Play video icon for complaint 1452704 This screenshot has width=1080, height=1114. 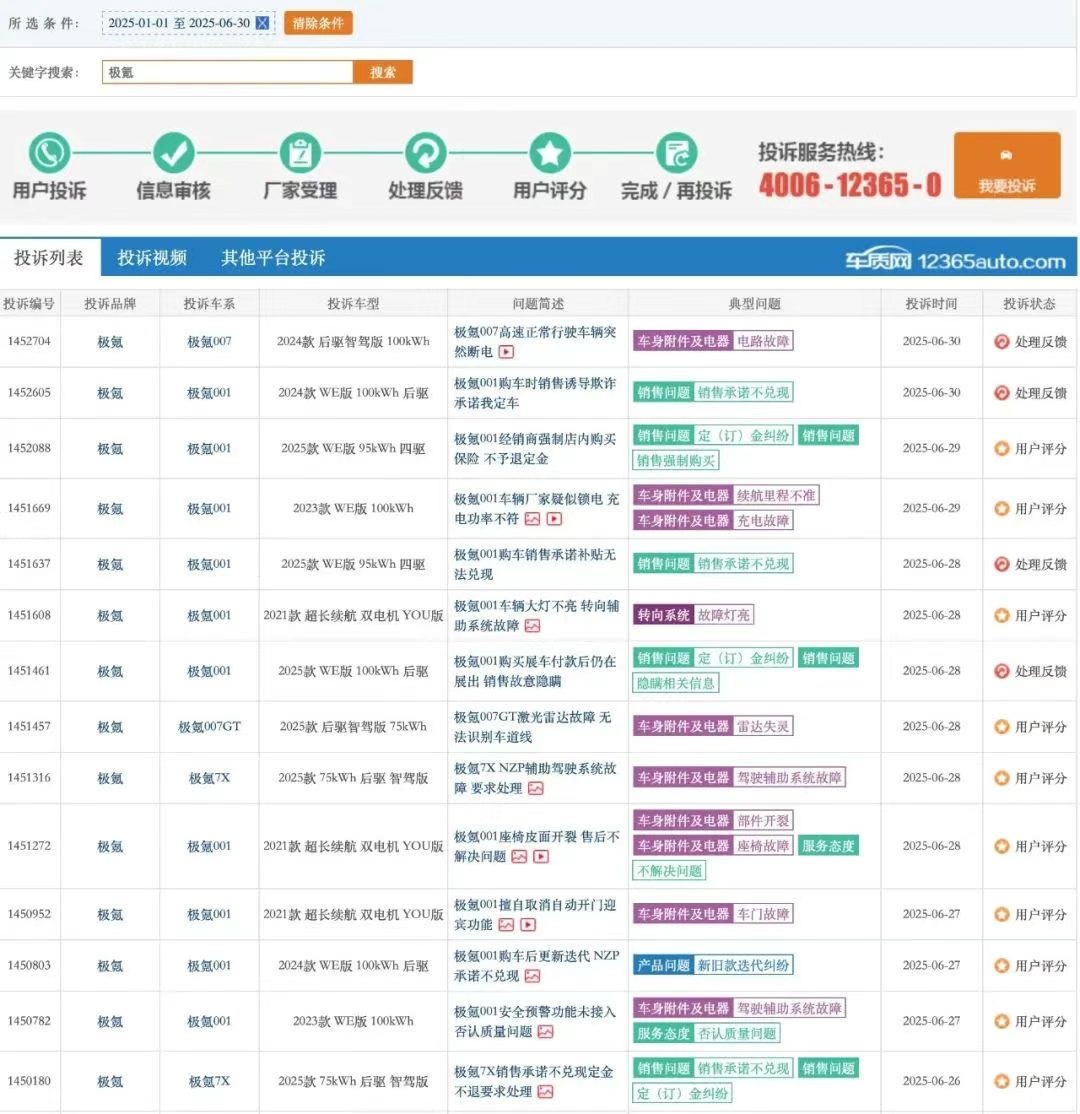click(506, 352)
